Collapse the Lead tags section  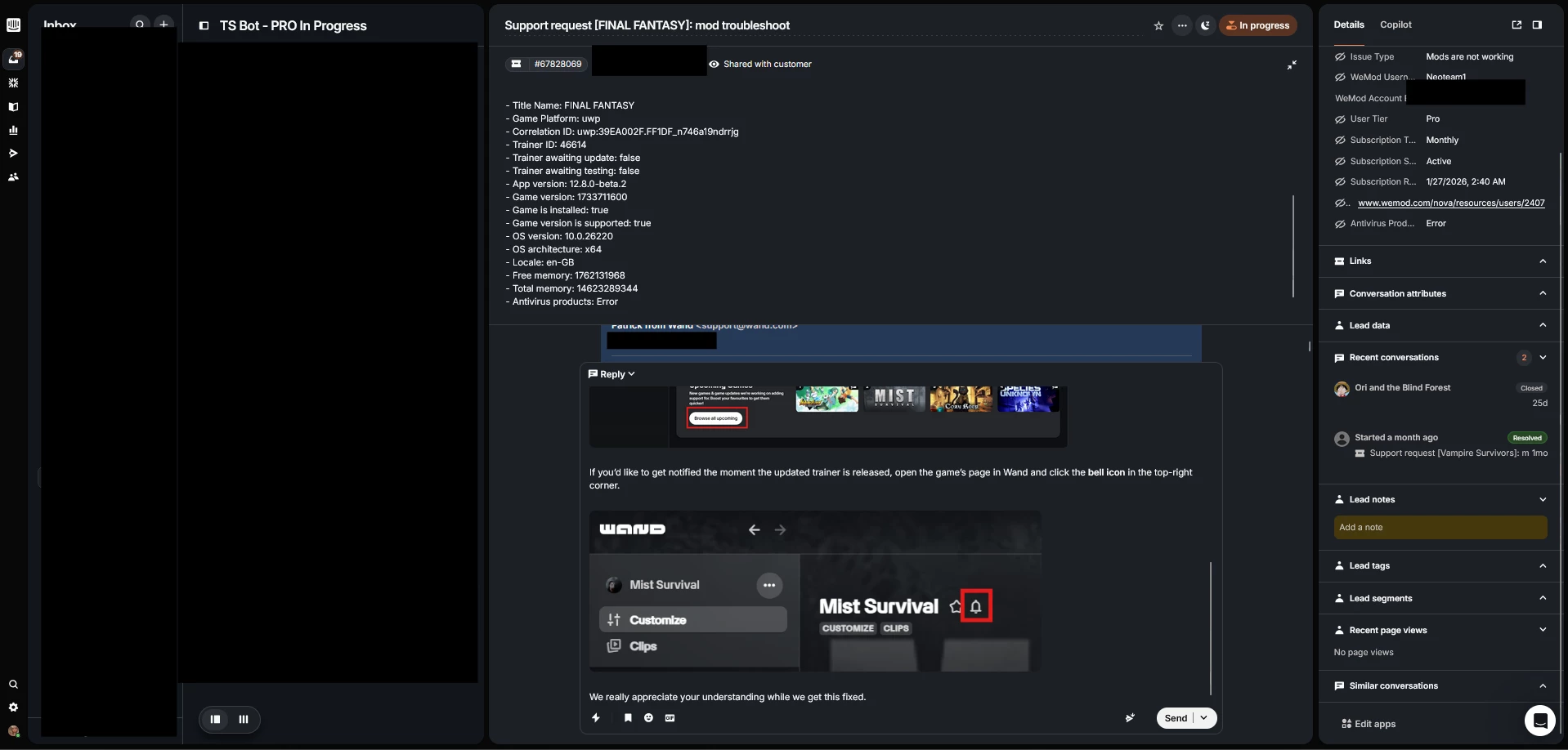(1543, 565)
